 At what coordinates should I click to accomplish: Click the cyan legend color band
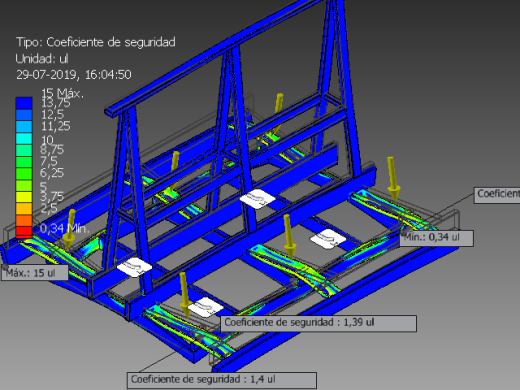pyautogui.click(x=24, y=138)
